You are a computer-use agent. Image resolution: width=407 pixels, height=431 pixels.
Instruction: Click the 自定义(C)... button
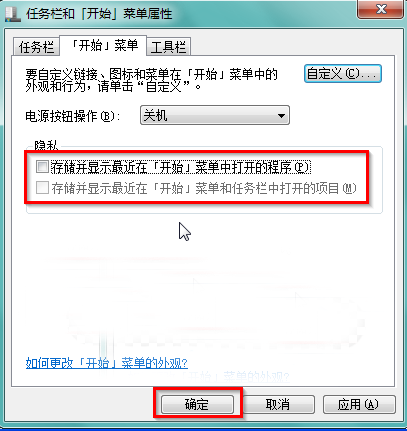[343, 74]
